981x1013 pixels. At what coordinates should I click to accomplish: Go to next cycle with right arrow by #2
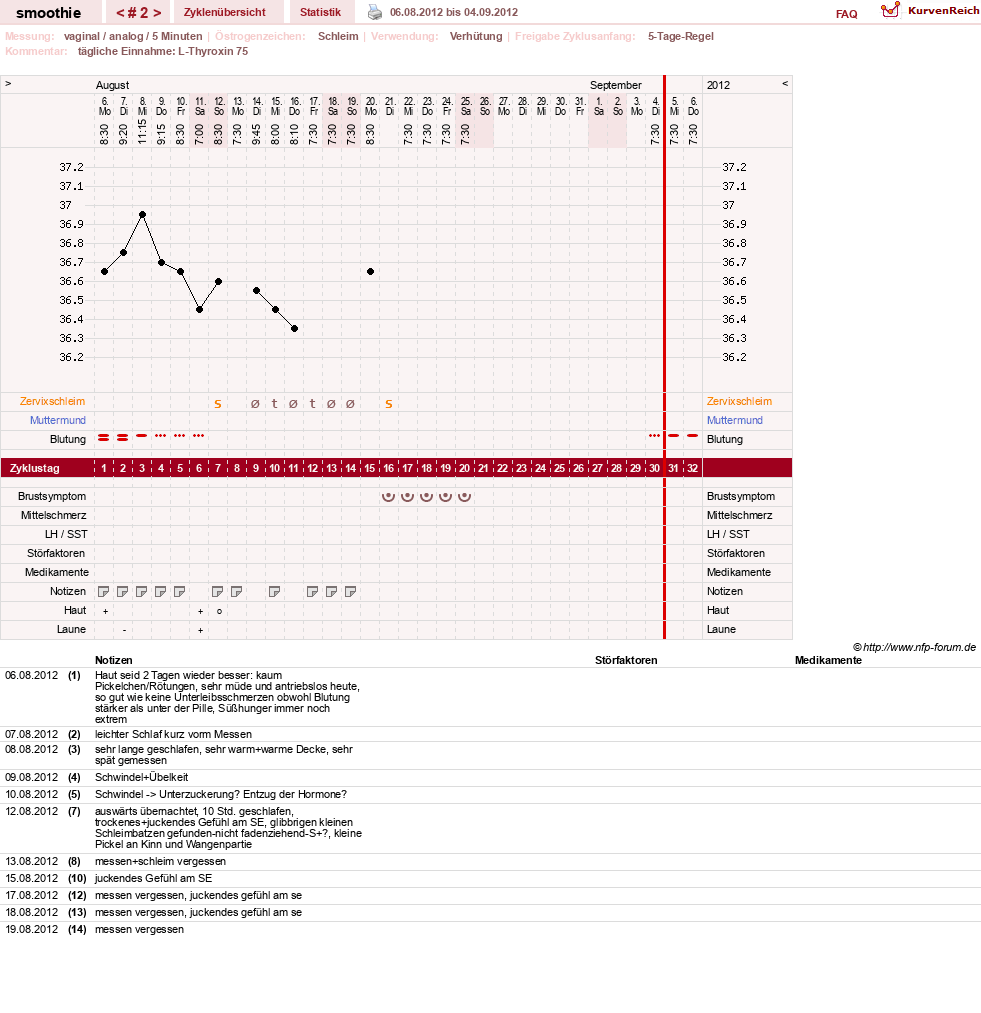pyautogui.click(x=157, y=12)
